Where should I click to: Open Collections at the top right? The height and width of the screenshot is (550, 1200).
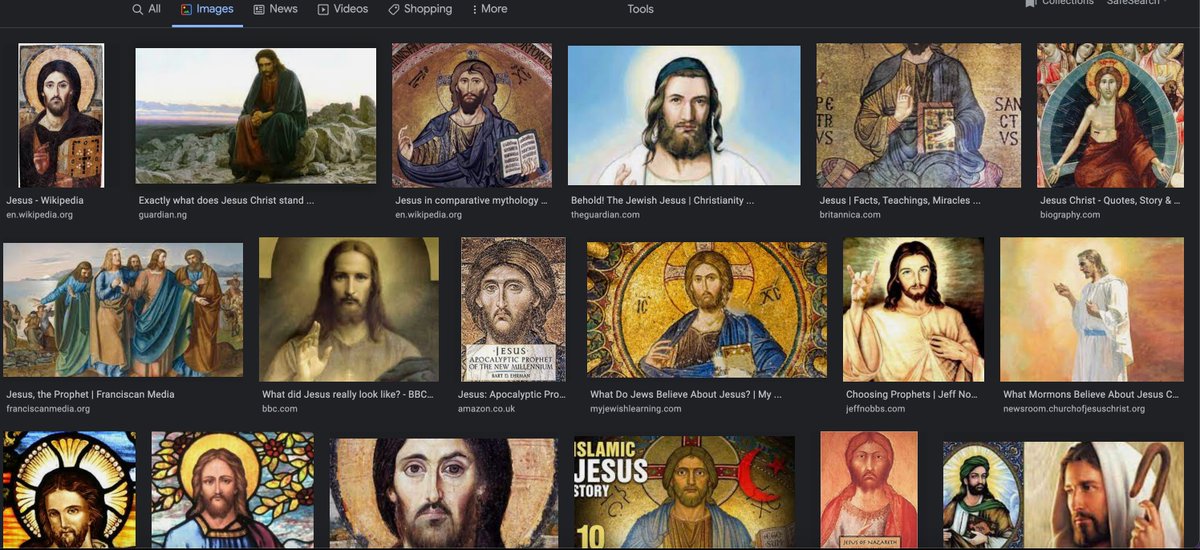1059,3
